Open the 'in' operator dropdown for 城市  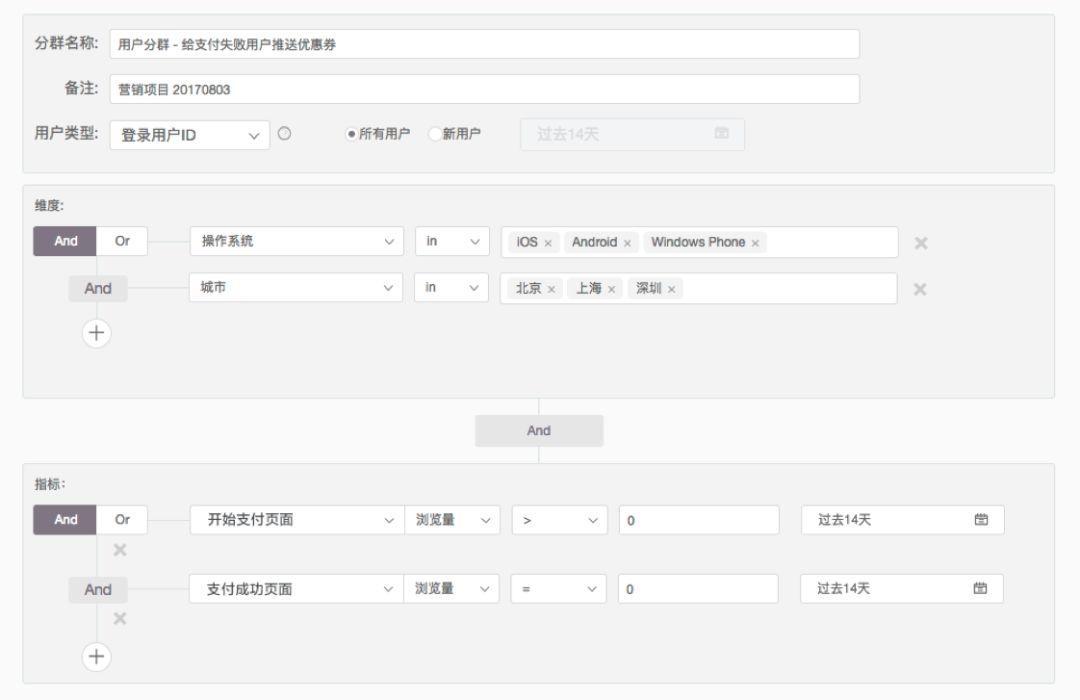pos(451,287)
